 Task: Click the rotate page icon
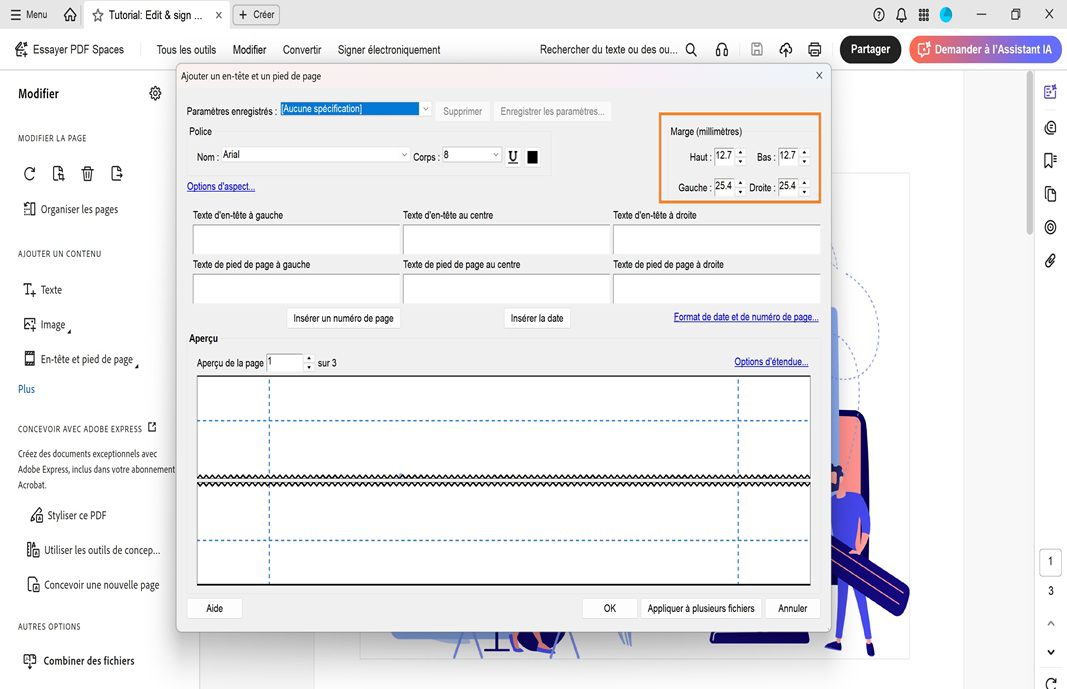(29, 173)
